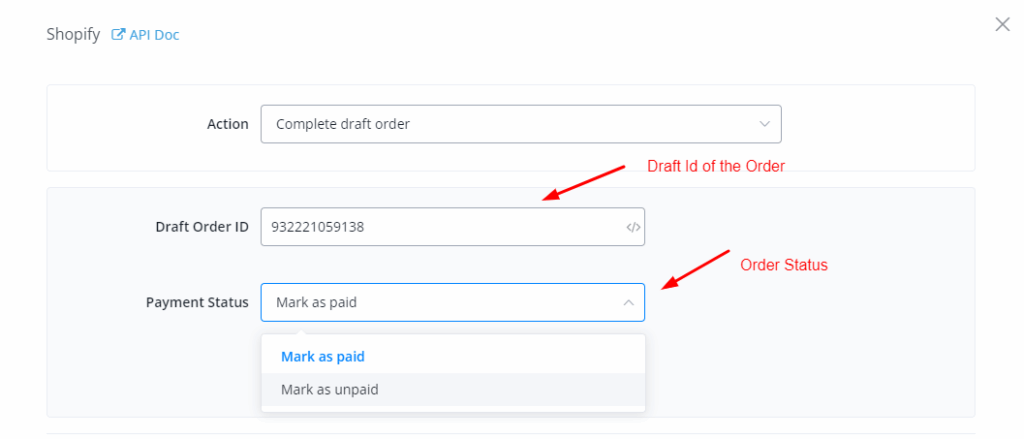Close the Shopify dialog with the X
Screen dimensions: 1024x439
point(1002,24)
